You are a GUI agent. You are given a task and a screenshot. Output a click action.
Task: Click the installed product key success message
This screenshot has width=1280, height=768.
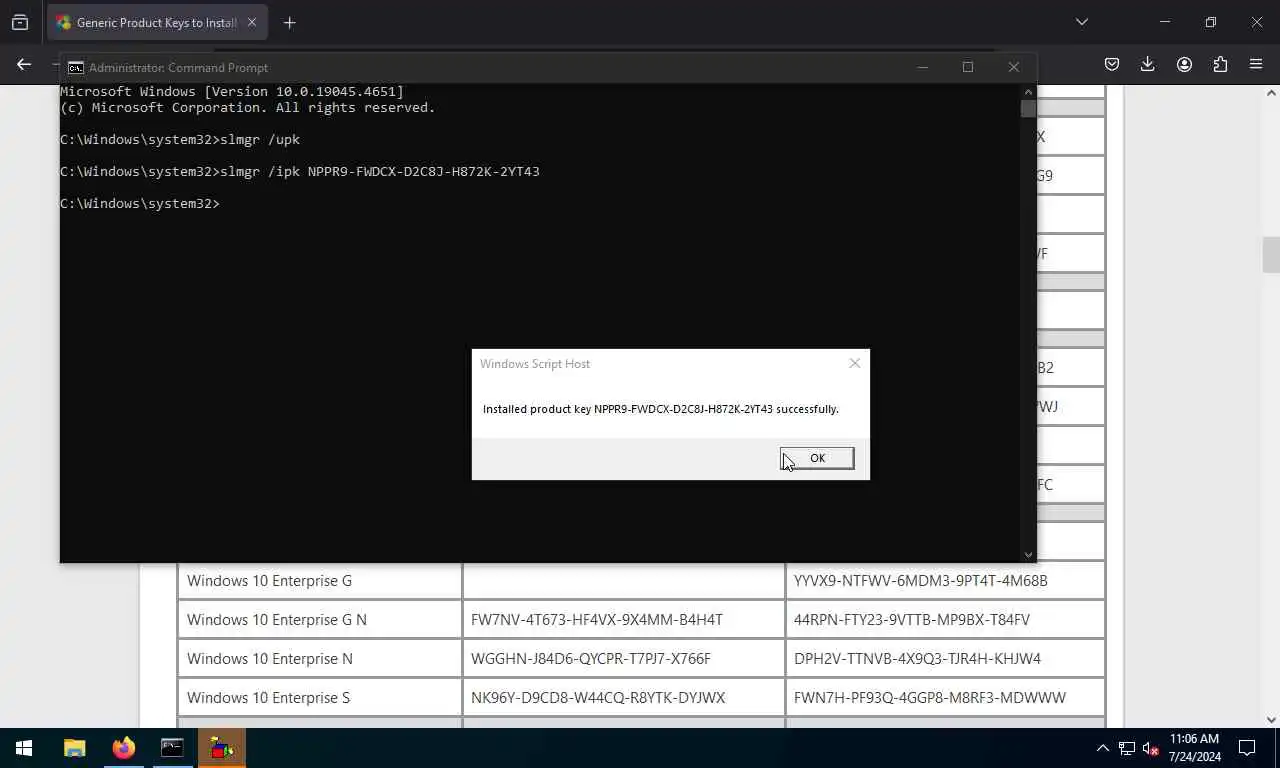coord(661,409)
